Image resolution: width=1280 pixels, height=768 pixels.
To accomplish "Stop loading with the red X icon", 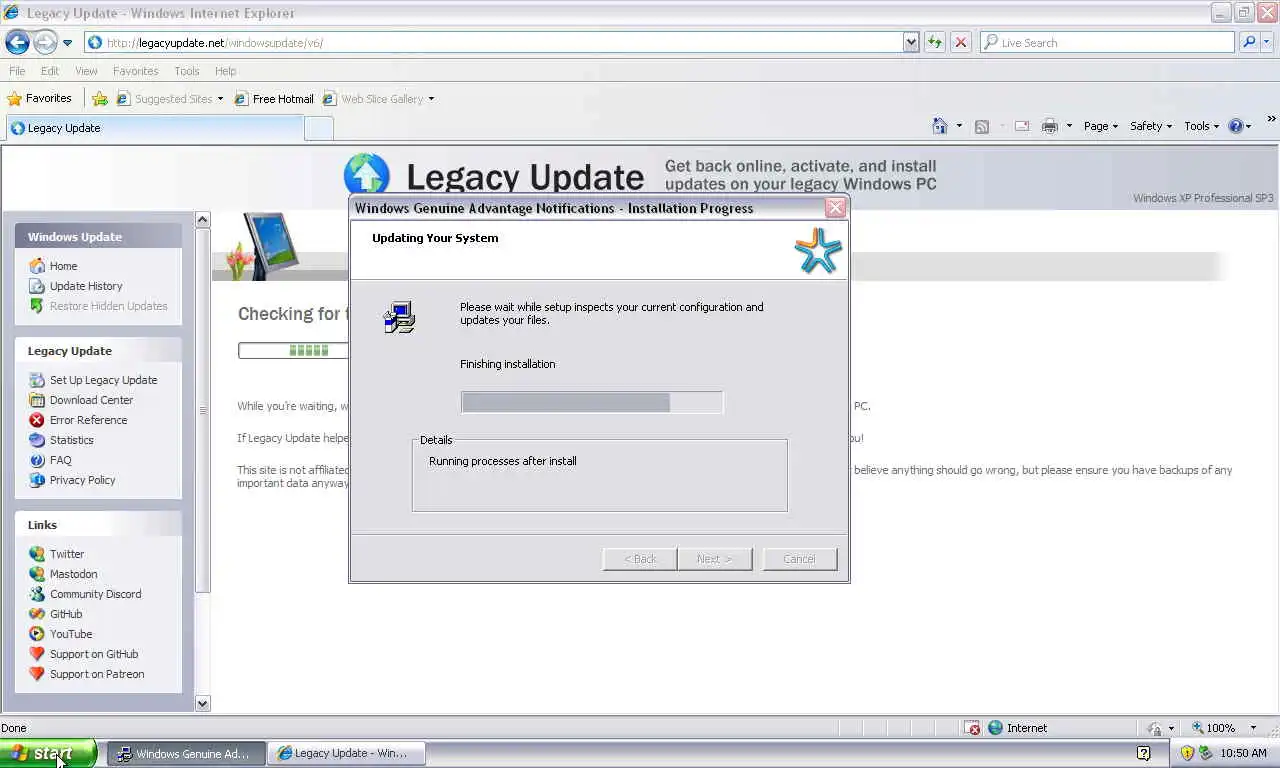I will click(x=960, y=42).
